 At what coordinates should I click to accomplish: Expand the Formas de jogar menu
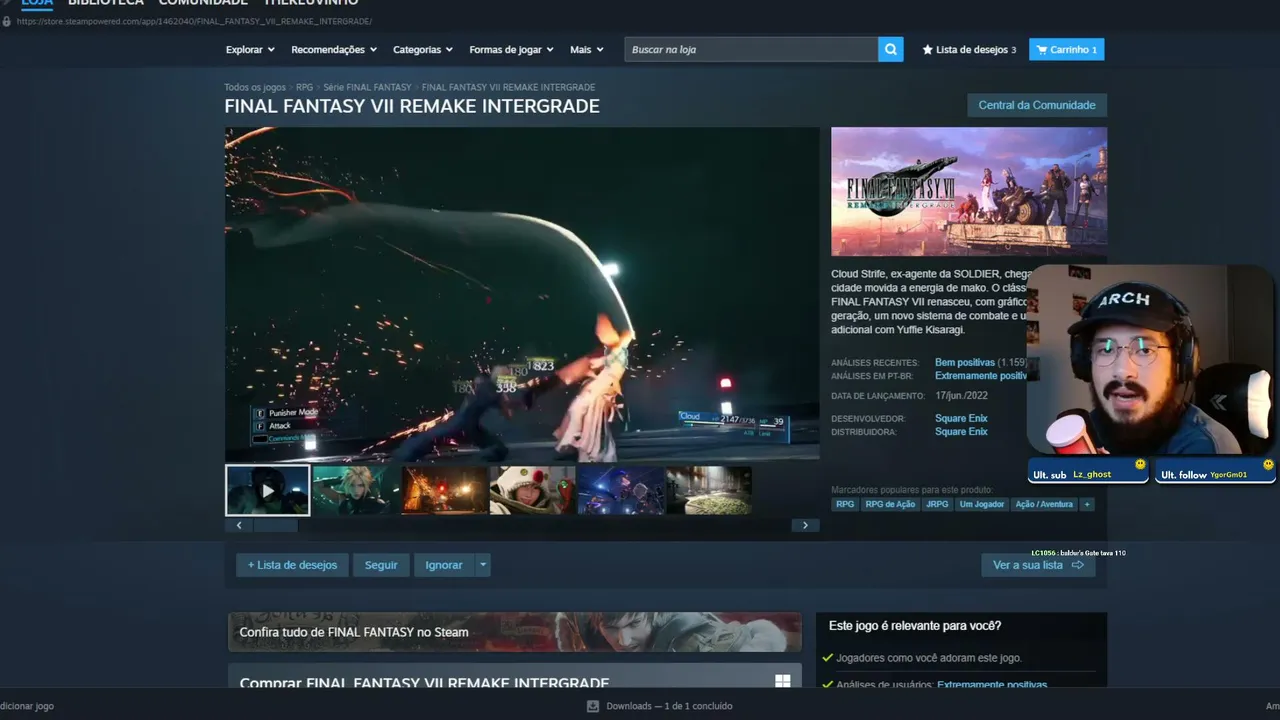(x=511, y=49)
